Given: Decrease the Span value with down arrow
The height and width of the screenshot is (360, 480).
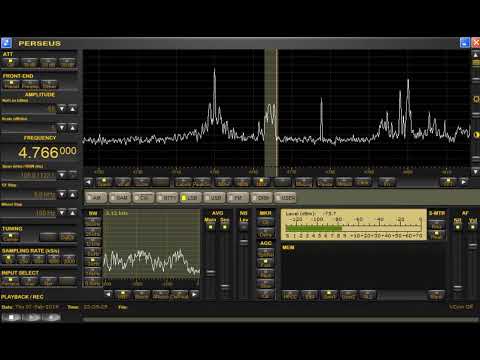Looking at the screenshot, I should tap(62, 174).
